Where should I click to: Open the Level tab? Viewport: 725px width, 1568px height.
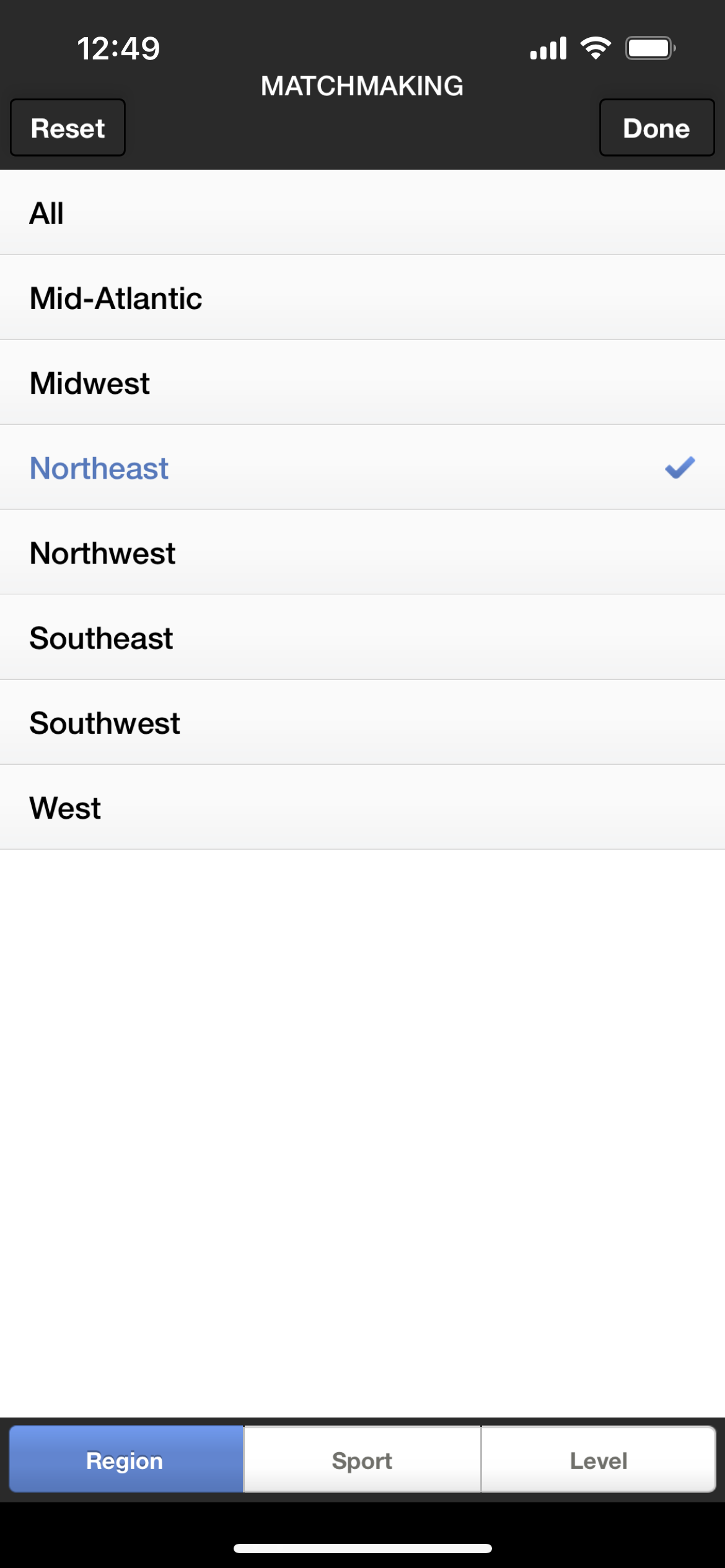[599, 1460]
